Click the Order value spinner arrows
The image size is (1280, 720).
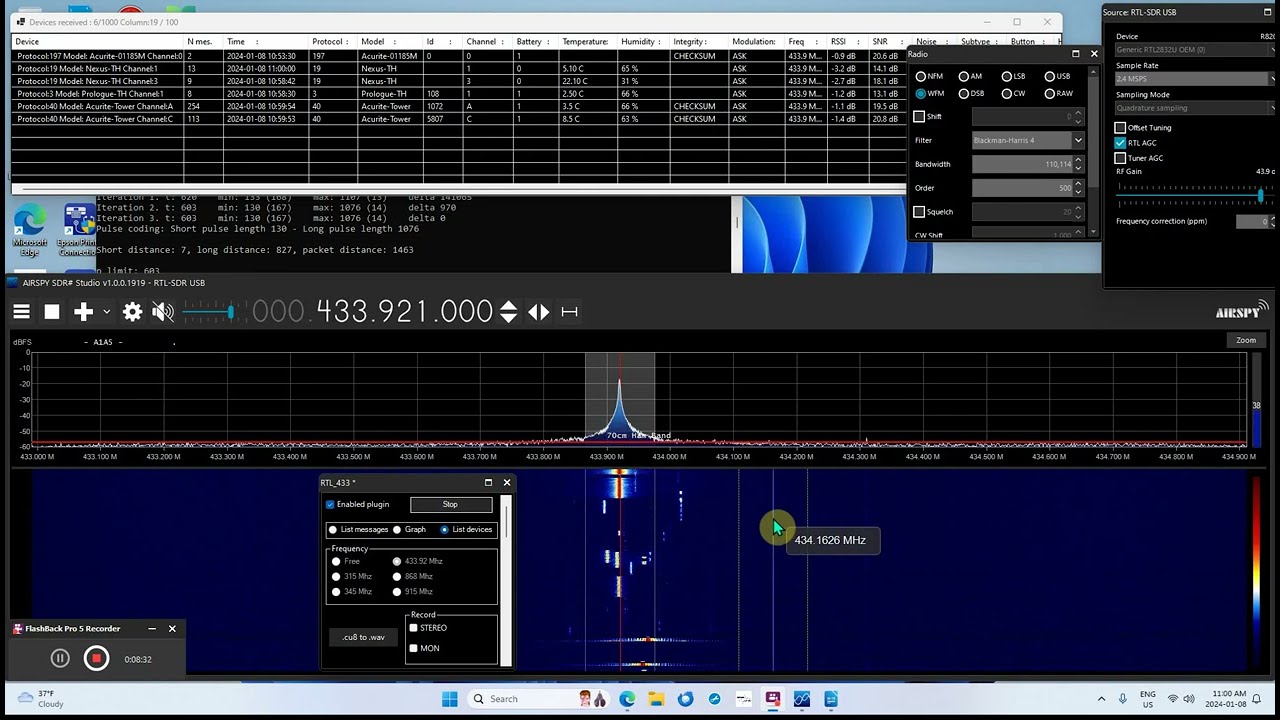pyautogui.click(x=1078, y=188)
